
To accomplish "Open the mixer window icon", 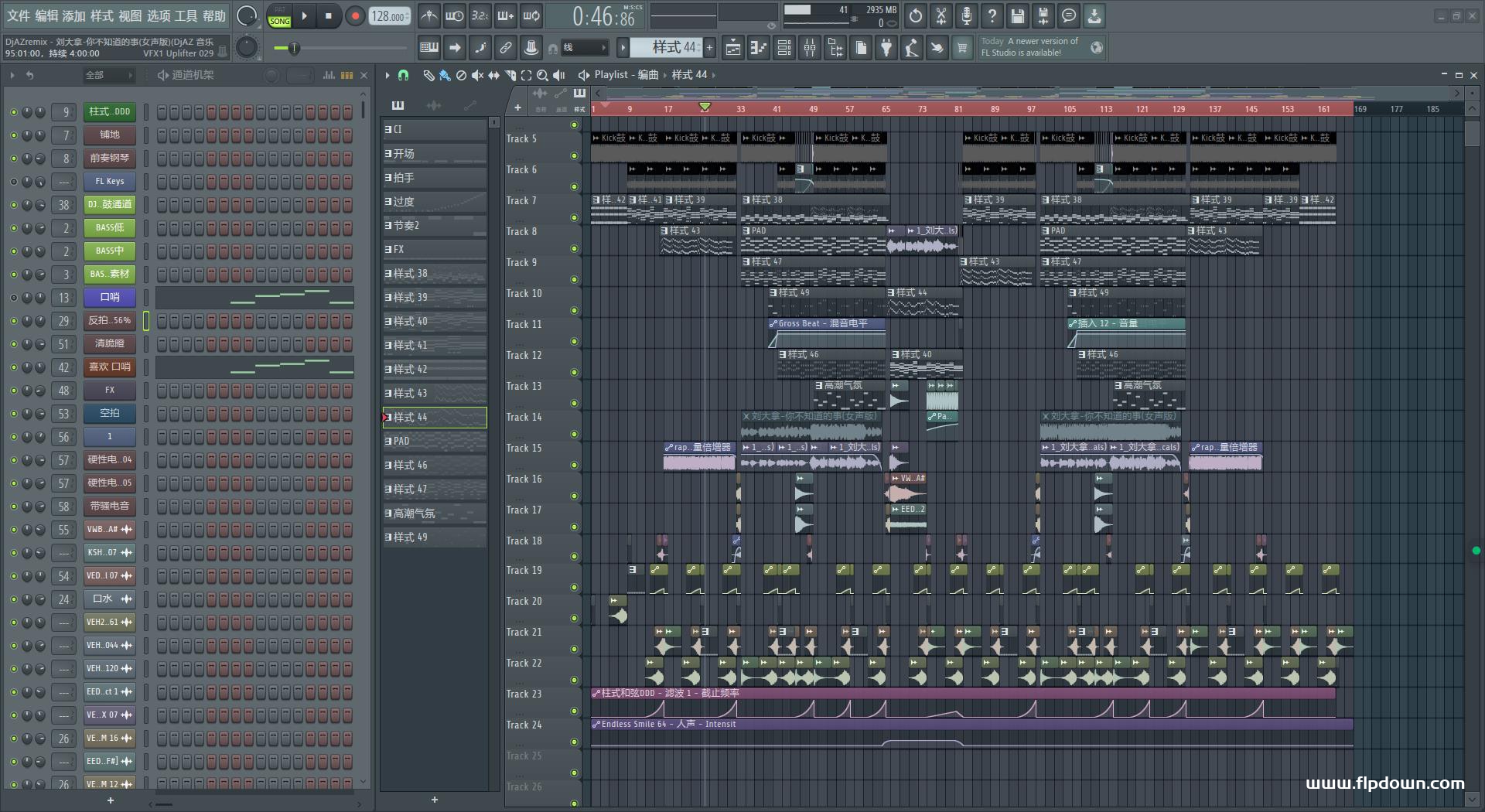I will click(809, 48).
